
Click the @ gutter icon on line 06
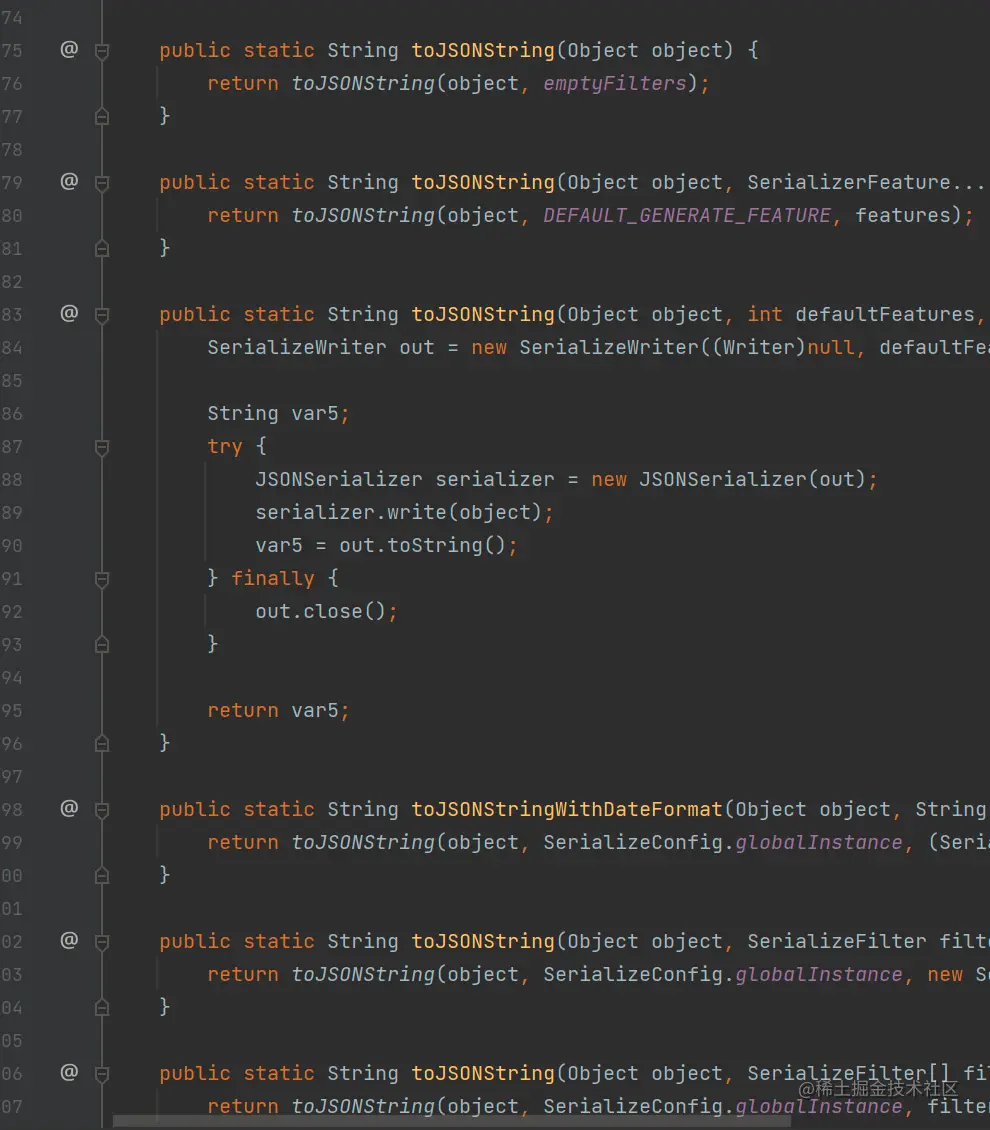(69, 1072)
